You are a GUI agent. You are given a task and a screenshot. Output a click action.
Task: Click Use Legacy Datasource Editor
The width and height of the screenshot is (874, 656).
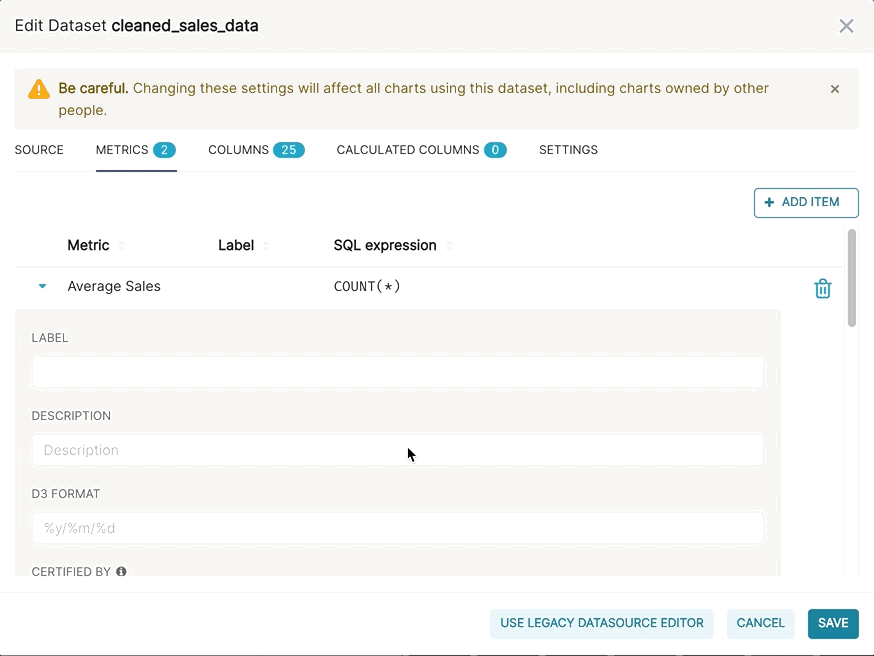click(601, 623)
